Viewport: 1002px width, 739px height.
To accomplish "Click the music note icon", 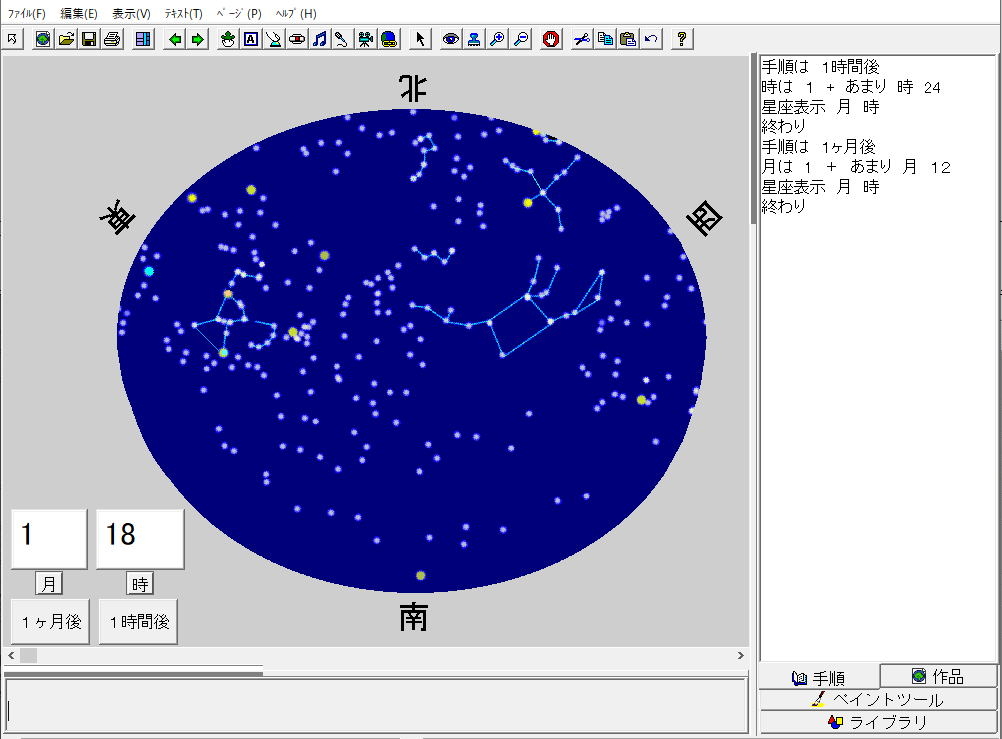I will tap(320, 39).
